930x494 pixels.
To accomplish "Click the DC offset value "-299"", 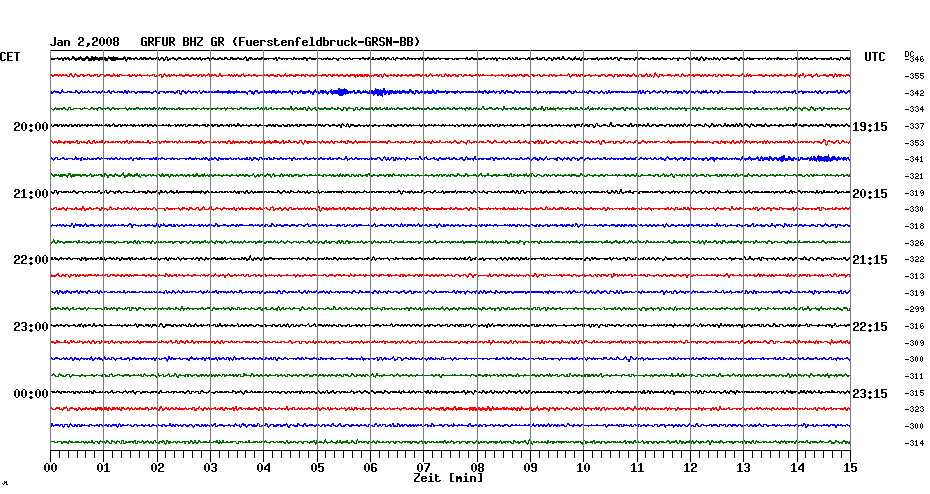I will tap(915, 310).
